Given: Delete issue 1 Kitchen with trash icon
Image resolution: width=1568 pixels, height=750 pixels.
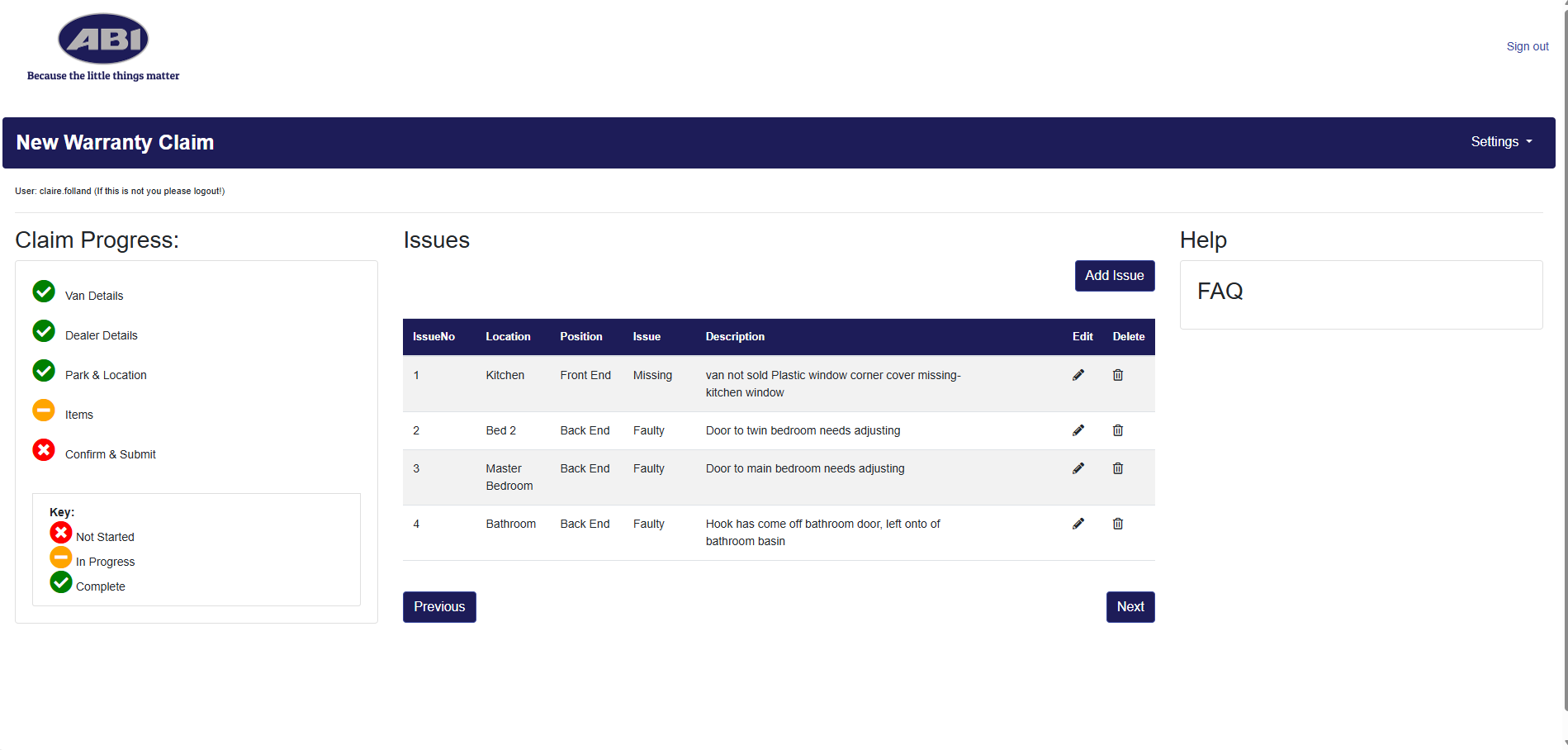Looking at the screenshot, I should coord(1117,375).
